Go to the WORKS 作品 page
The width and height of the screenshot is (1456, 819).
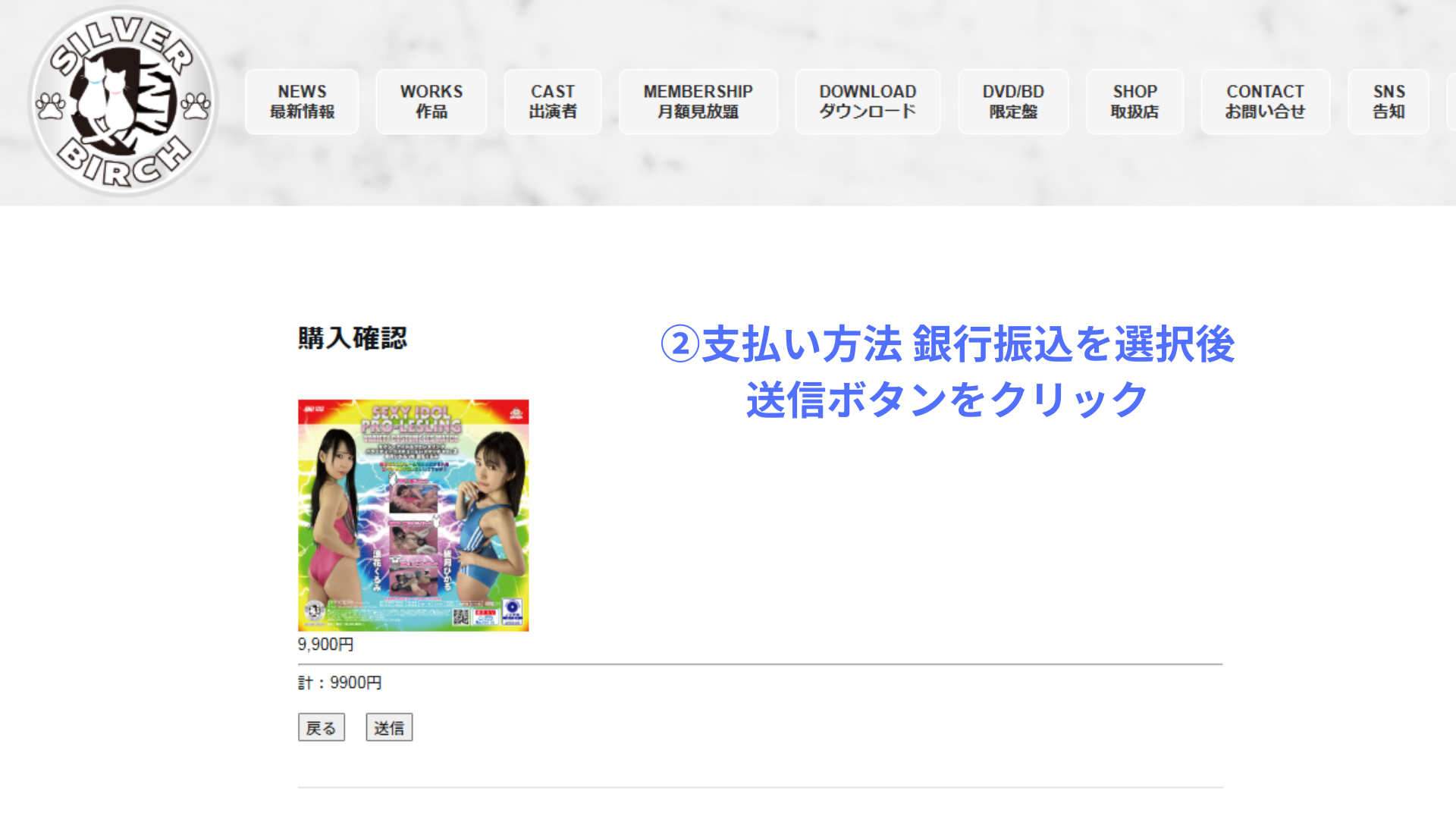click(x=431, y=102)
